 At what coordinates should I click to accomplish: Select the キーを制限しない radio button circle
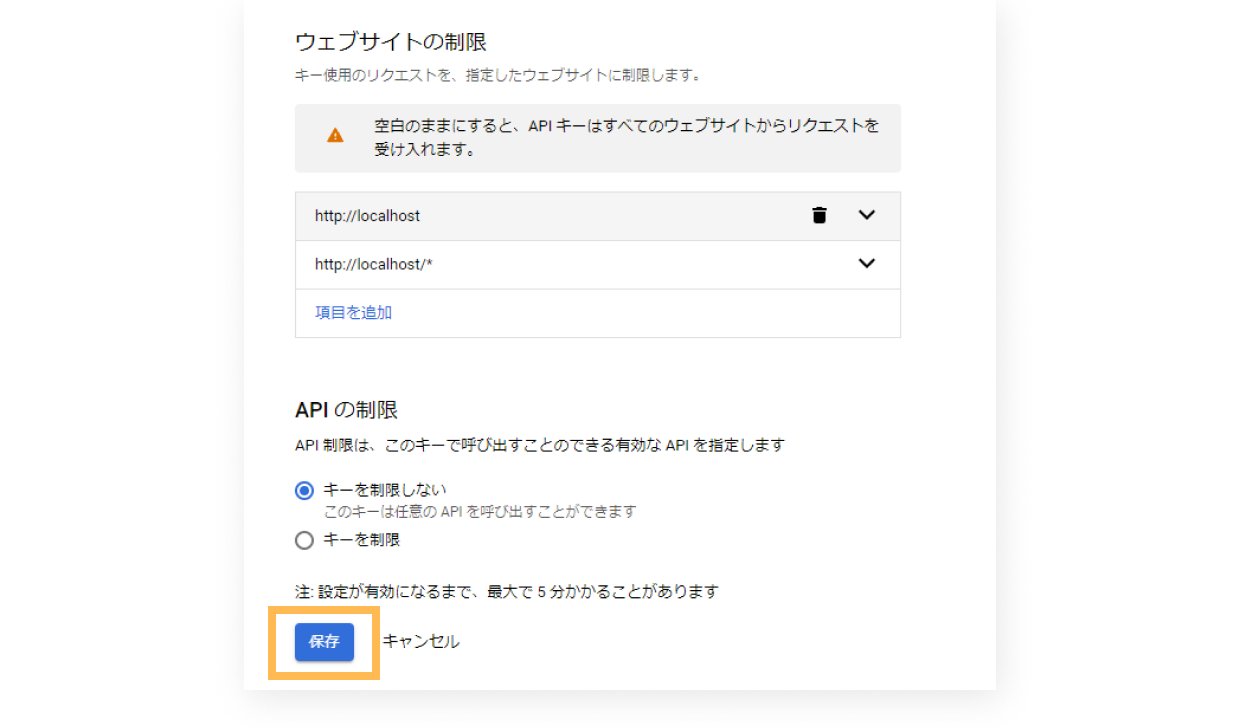pos(305,491)
